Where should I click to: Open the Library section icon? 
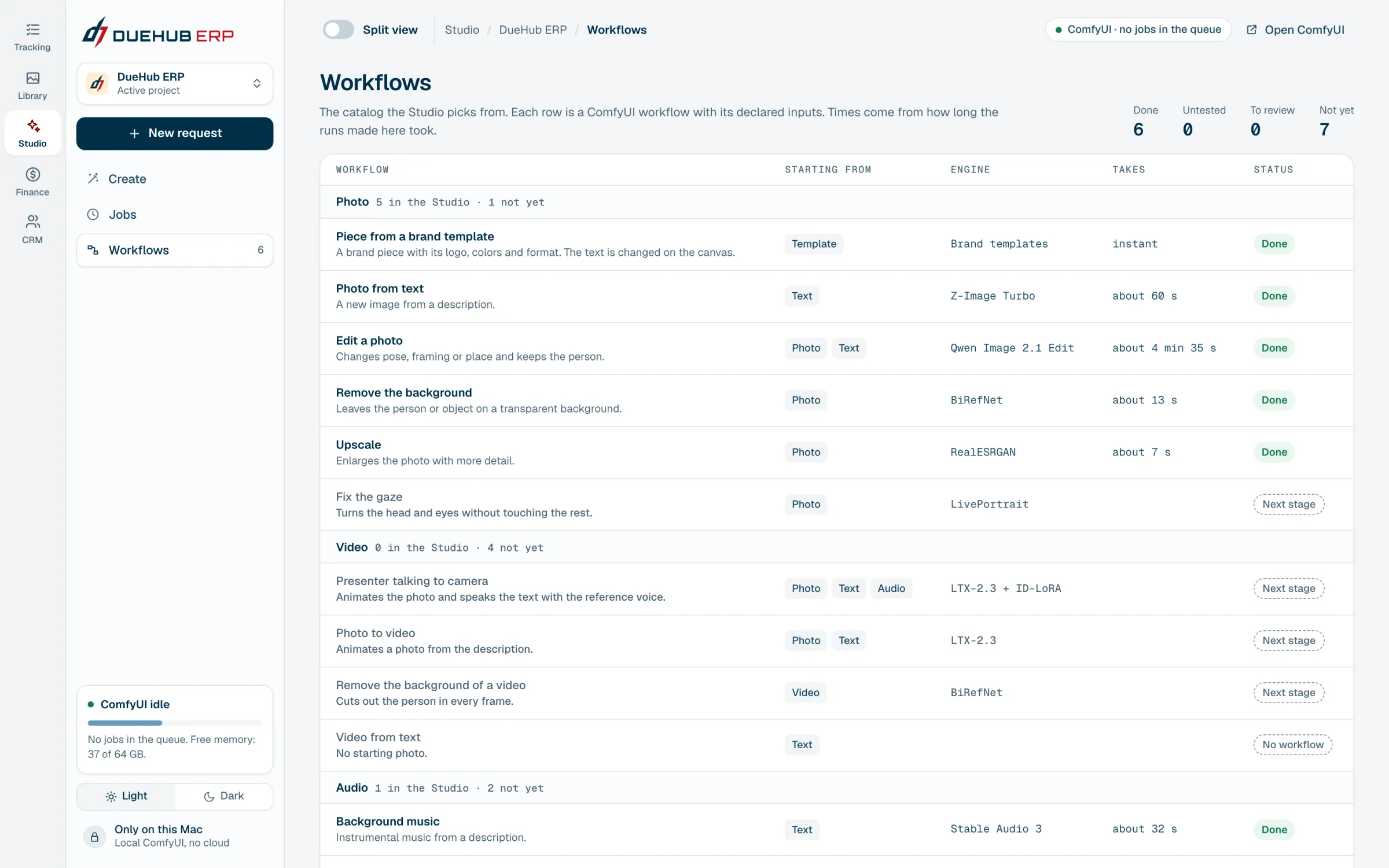point(32,78)
